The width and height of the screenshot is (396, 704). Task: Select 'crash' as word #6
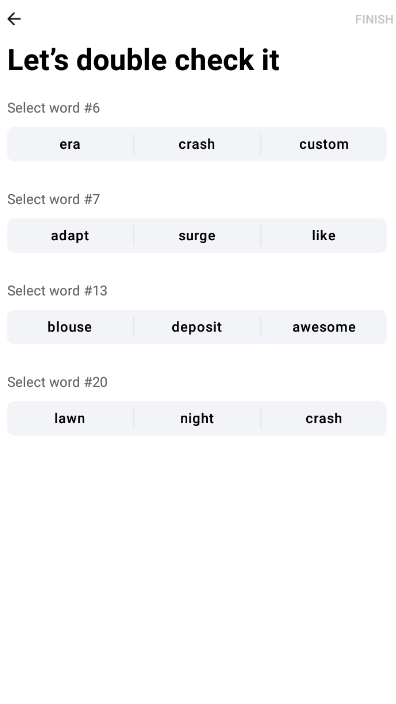coord(197,144)
